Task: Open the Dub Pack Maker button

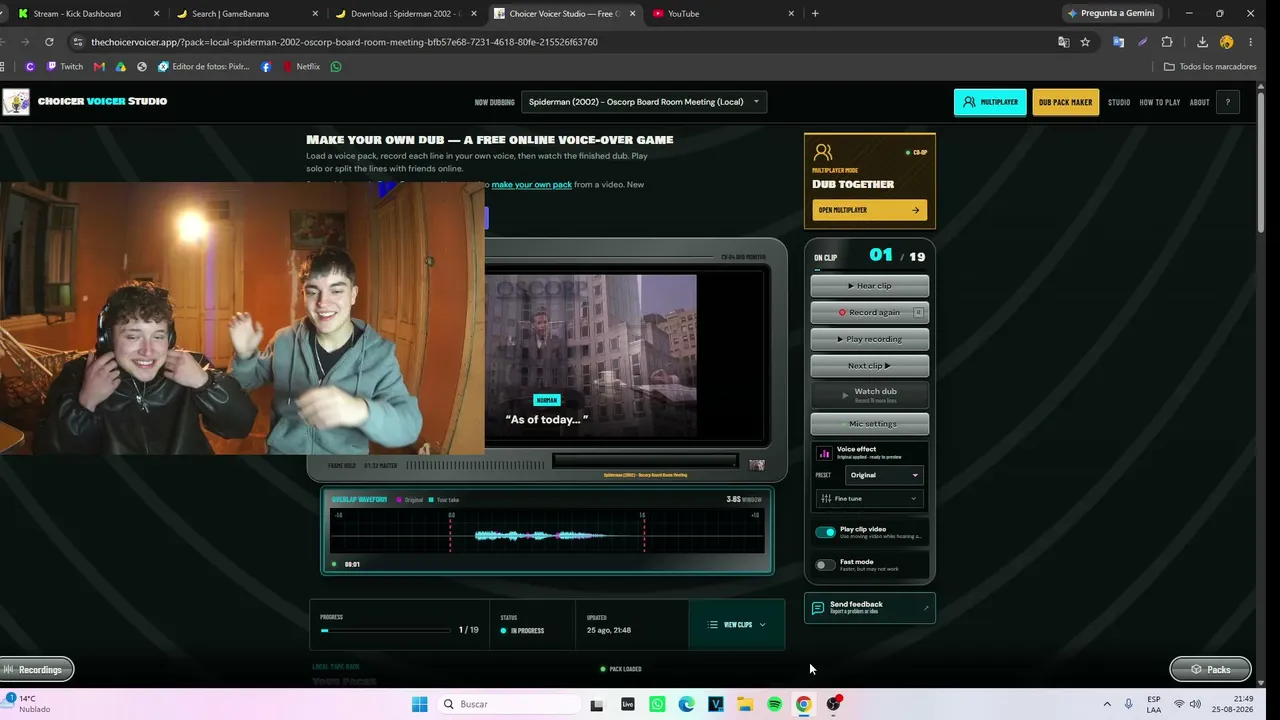Action: click(x=1065, y=102)
